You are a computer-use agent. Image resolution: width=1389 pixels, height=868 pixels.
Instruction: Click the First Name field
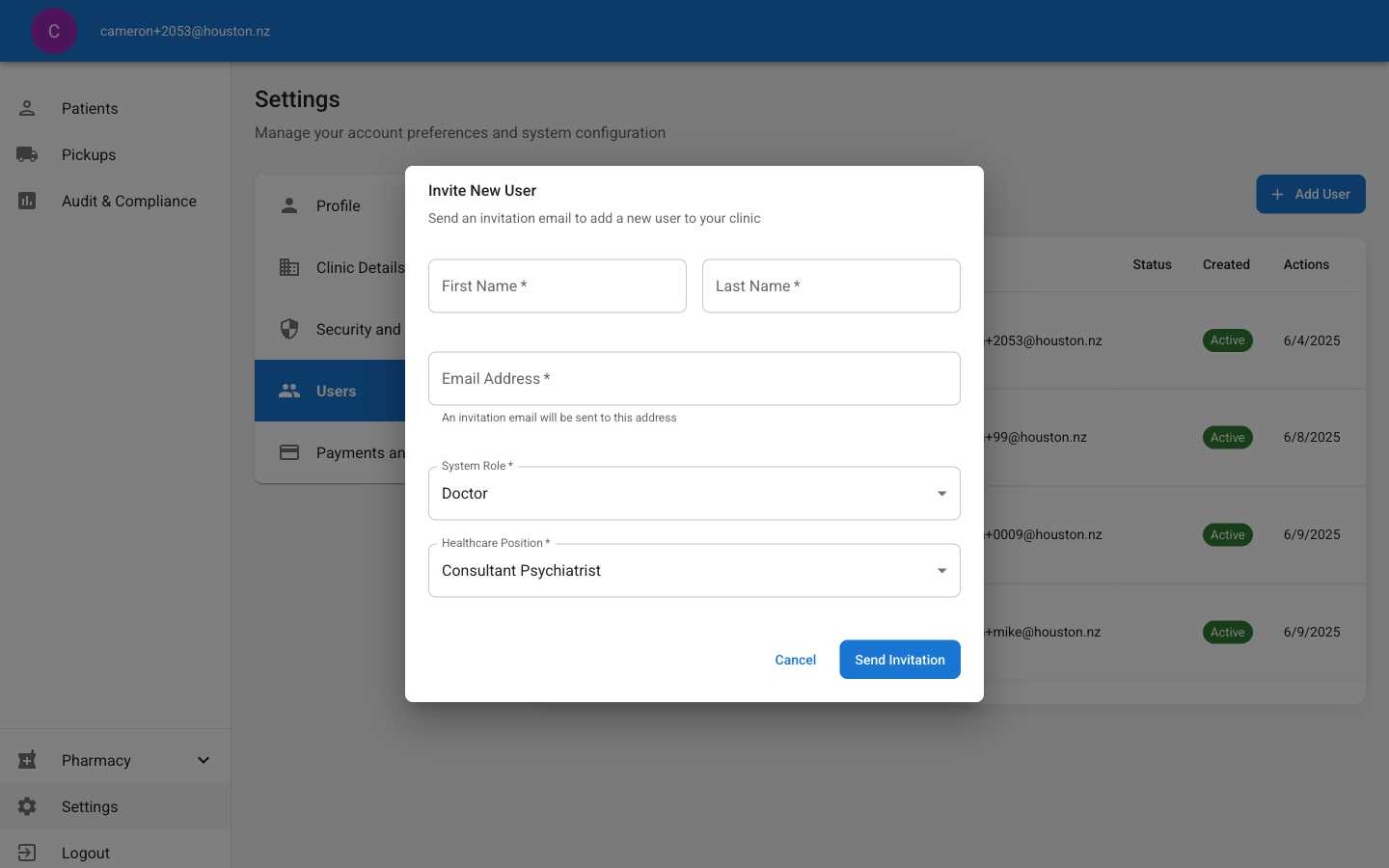[x=558, y=285]
